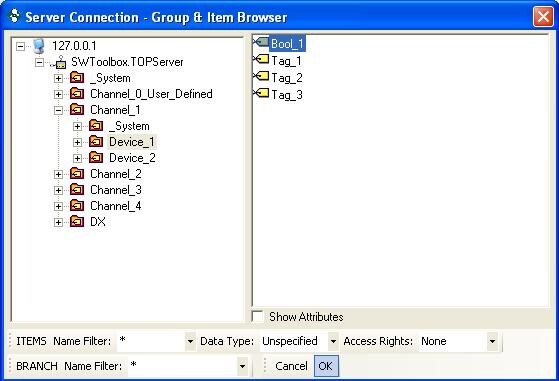Open the ITEMS Name Filter dropdown
The image size is (559, 381).
click(190, 341)
